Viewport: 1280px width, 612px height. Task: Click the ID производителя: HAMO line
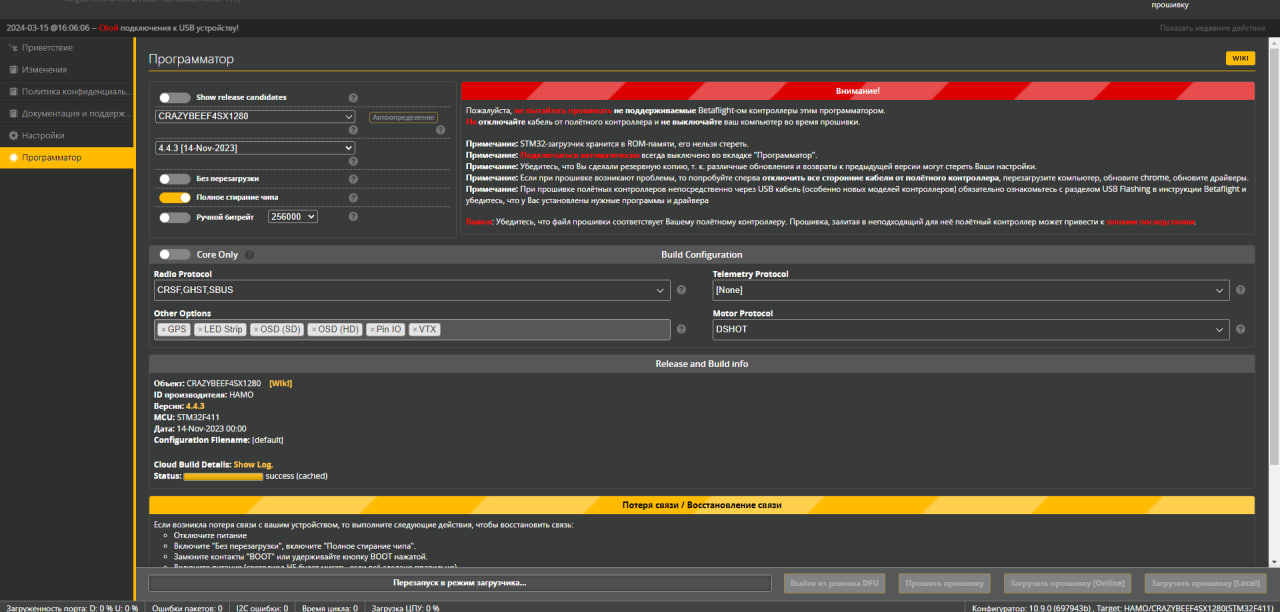pyautogui.click(x=204, y=395)
